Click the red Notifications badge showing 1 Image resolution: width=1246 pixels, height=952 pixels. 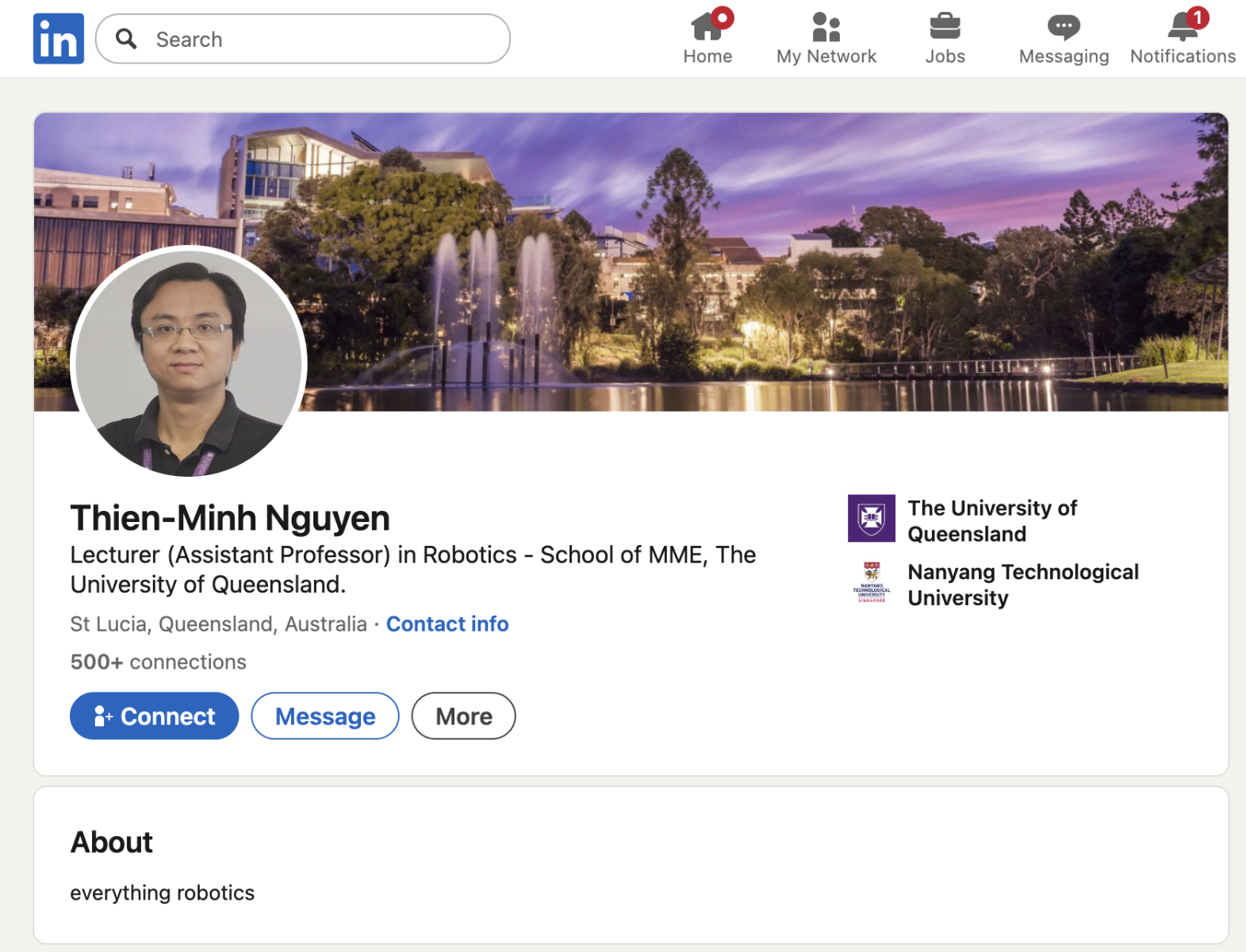[x=1198, y=17]
